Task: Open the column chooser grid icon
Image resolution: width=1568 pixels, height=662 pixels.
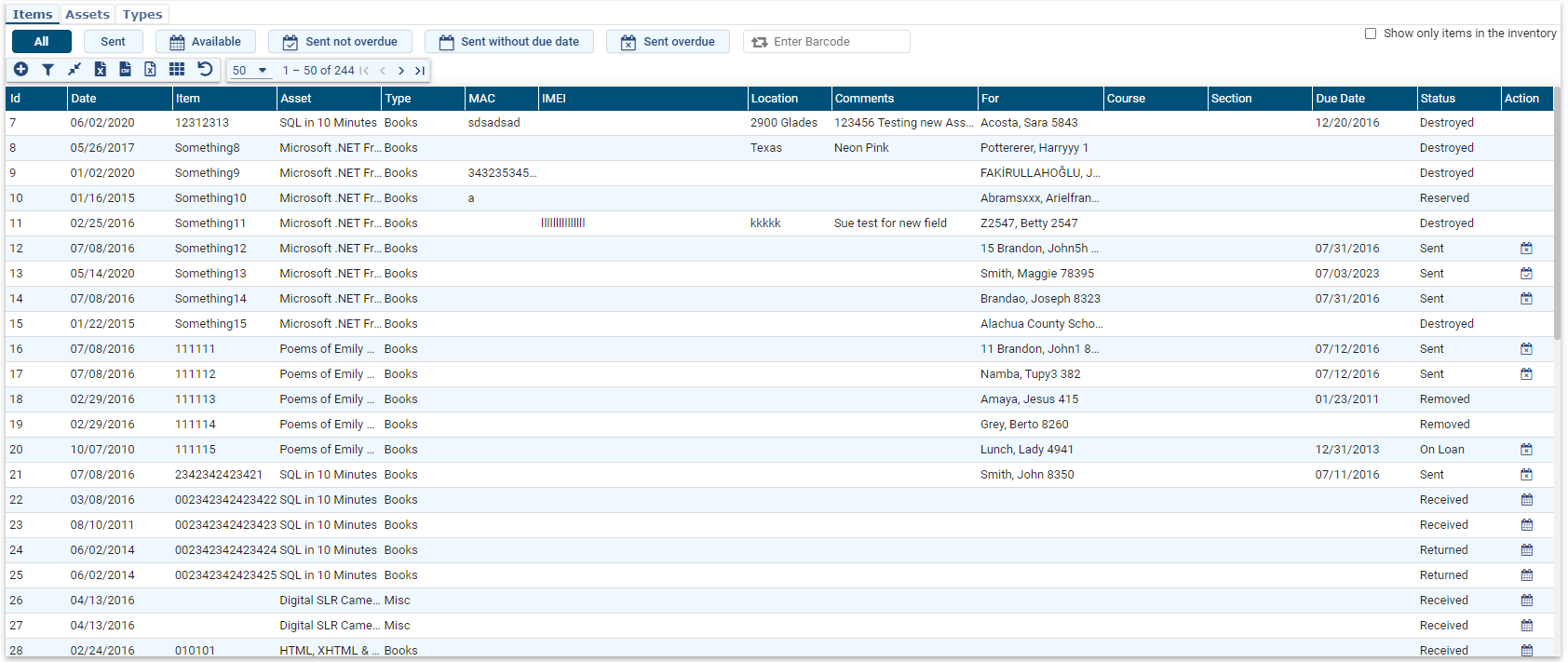Action: 177,70
